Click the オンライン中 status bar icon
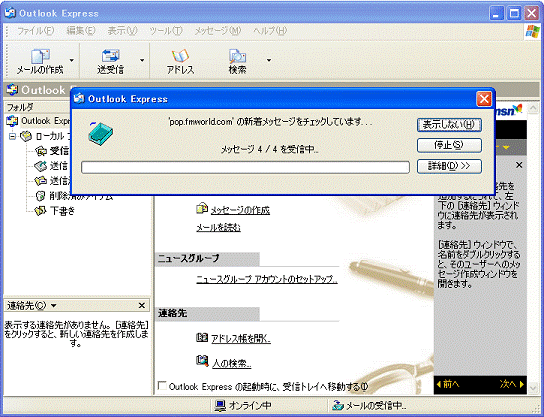This screenshot has width=544, height=417. 220,406
